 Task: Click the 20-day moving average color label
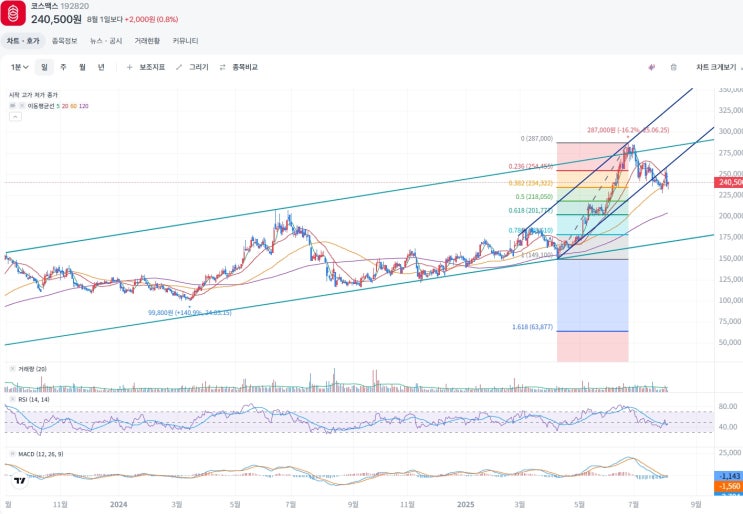click(x=65, y=106)
